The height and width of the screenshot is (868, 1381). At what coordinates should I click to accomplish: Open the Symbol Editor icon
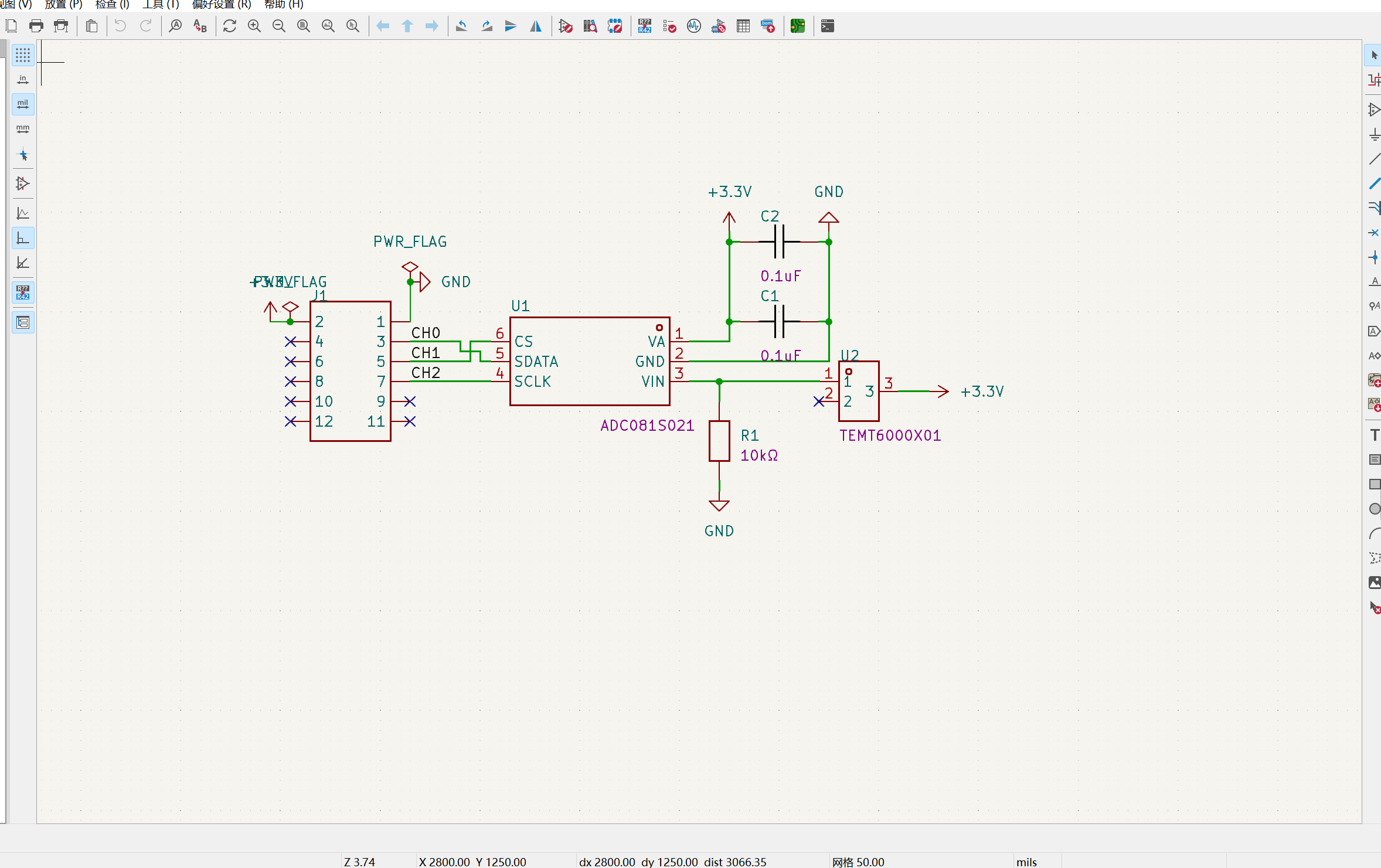tap(566, 26)
